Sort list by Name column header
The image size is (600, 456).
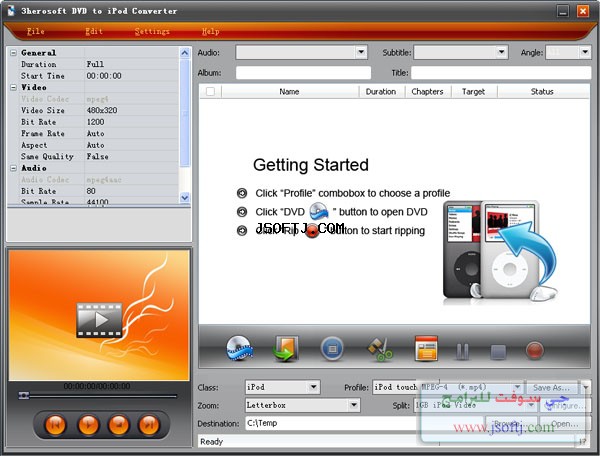pyautogui.click(x=289, y=91)
